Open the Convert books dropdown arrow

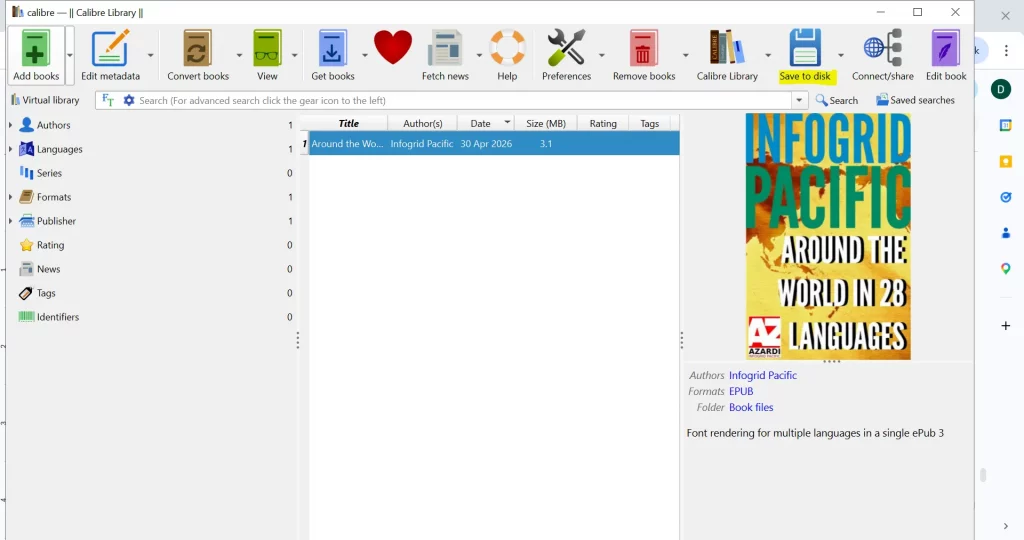coord(239,56)
